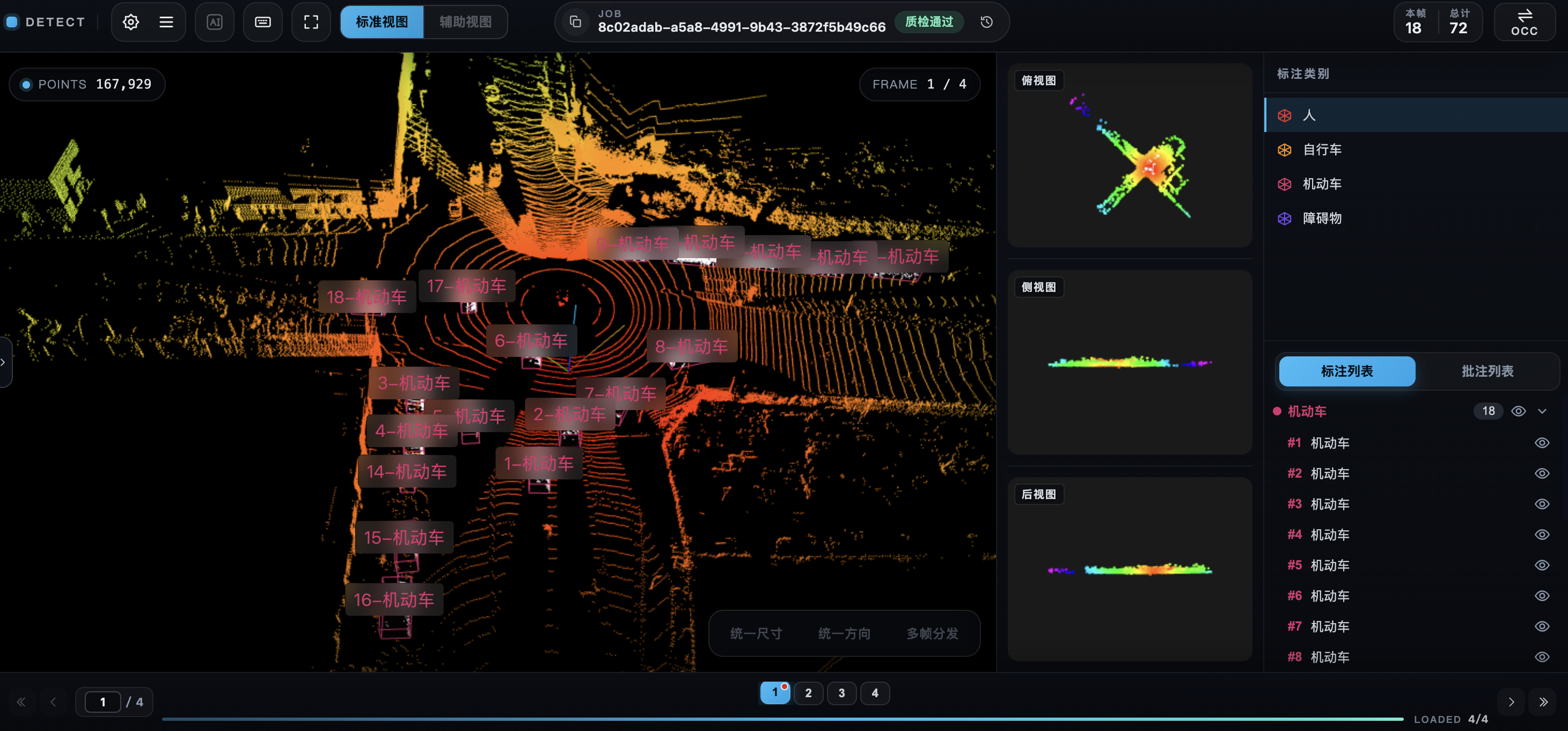
Task: Hide annotation #3 机动车
Action: pos(1541,503)
